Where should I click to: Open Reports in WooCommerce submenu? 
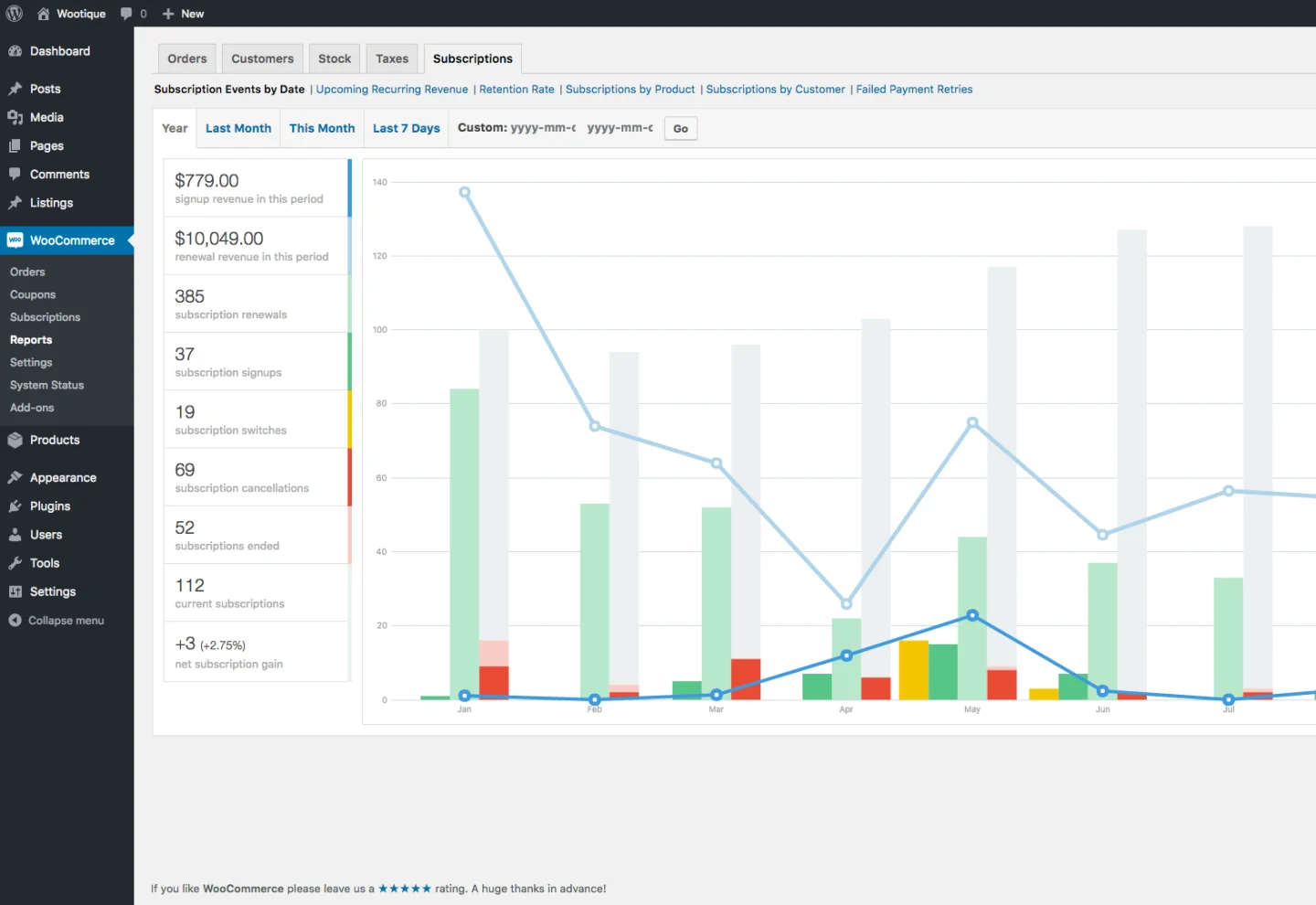(x=31, y=339)
